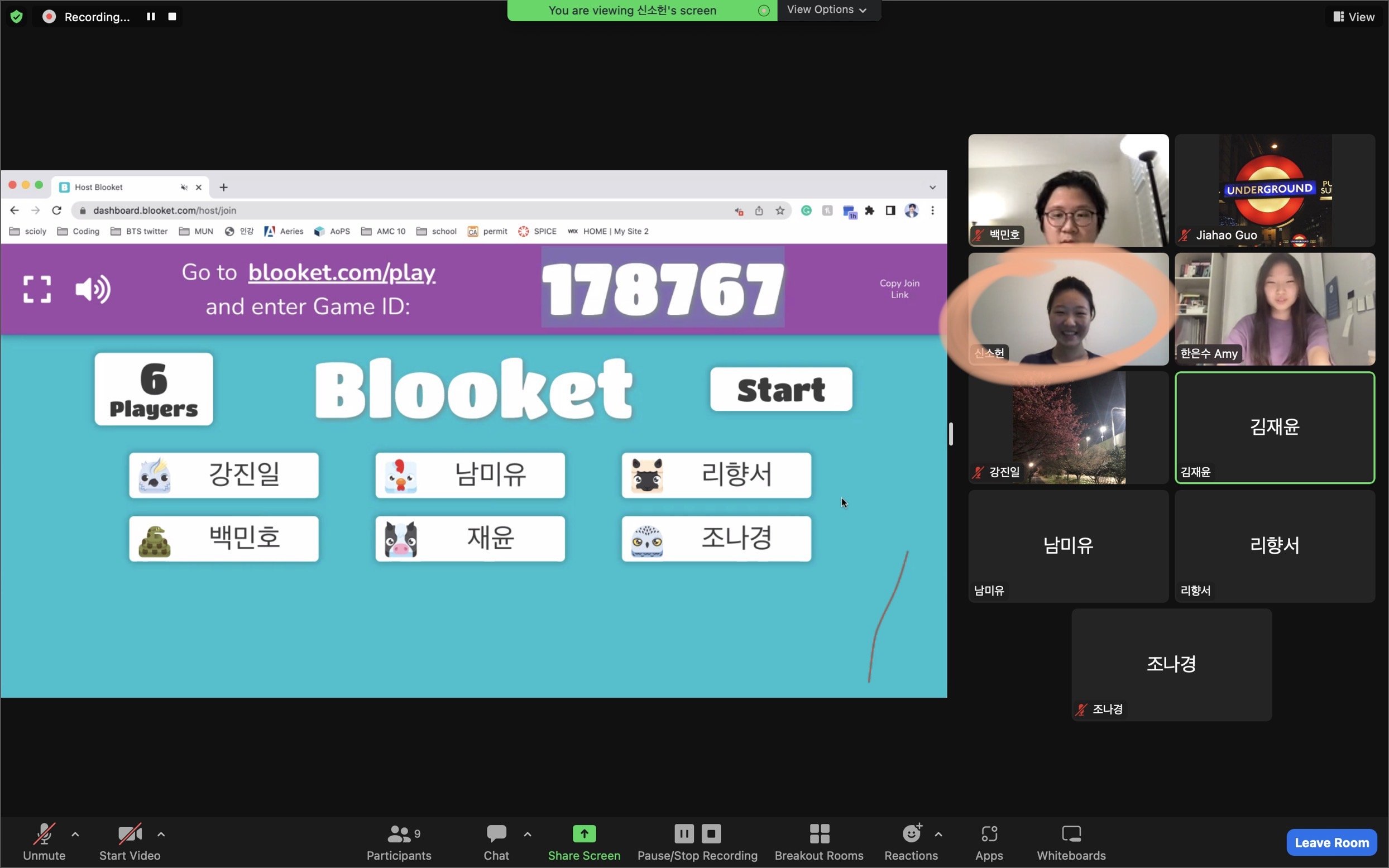Pause recording from the bottom toolbar
The width and height of the screenshot is (1389, 868).
click(x=683, y=833)
